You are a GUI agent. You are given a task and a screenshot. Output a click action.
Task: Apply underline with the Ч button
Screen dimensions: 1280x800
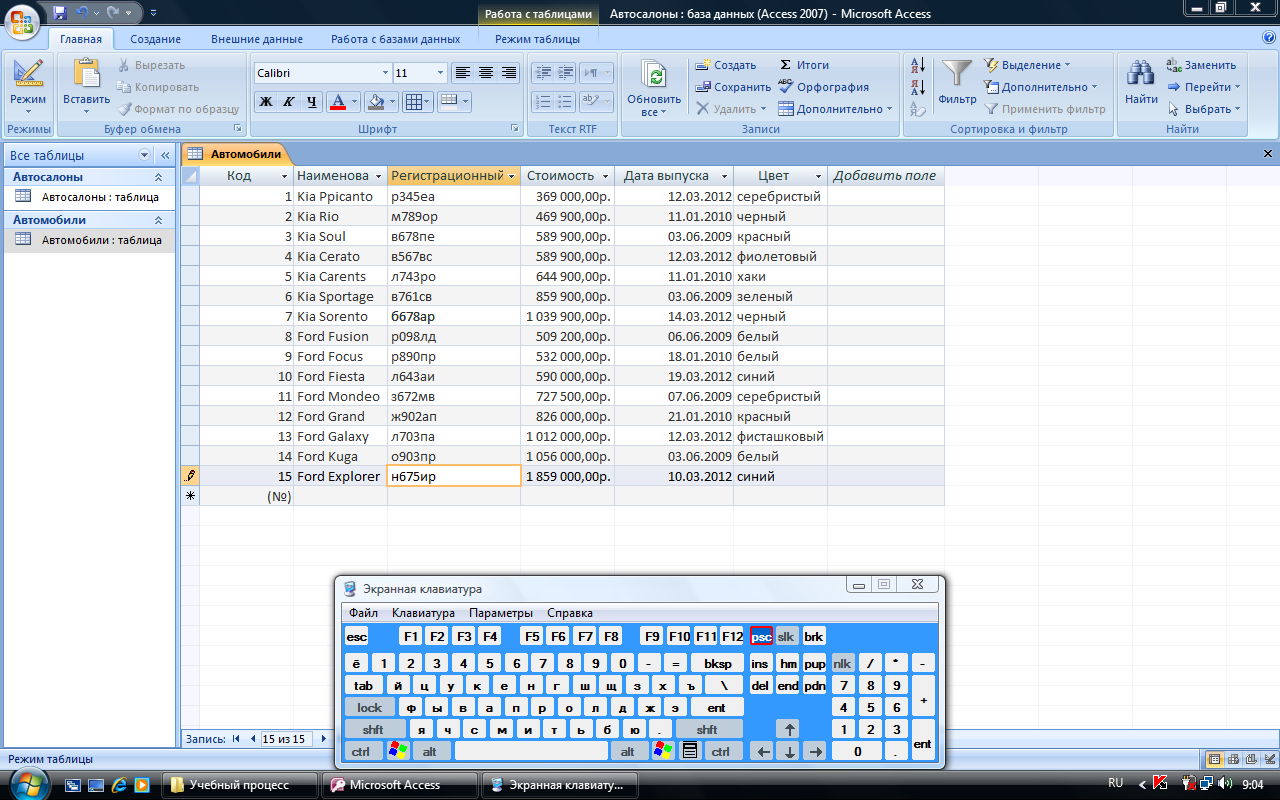coord(311,101)
